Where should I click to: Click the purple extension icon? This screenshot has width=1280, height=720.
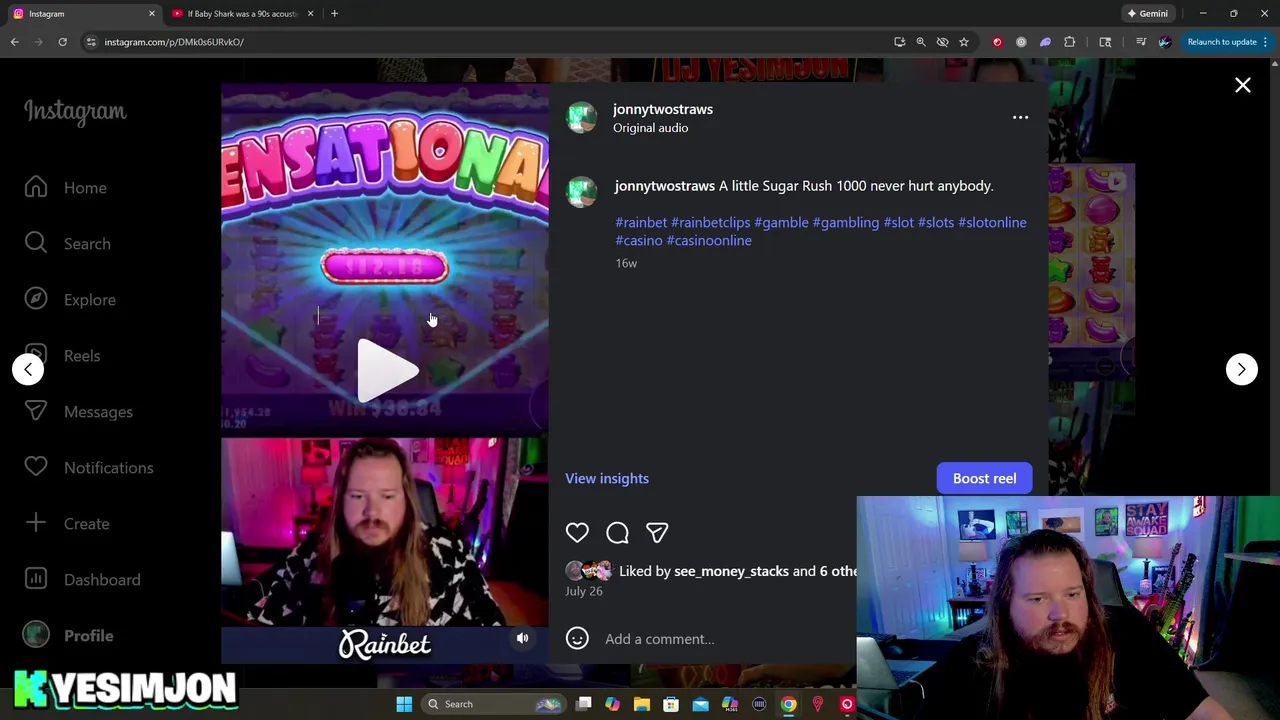1045,42
